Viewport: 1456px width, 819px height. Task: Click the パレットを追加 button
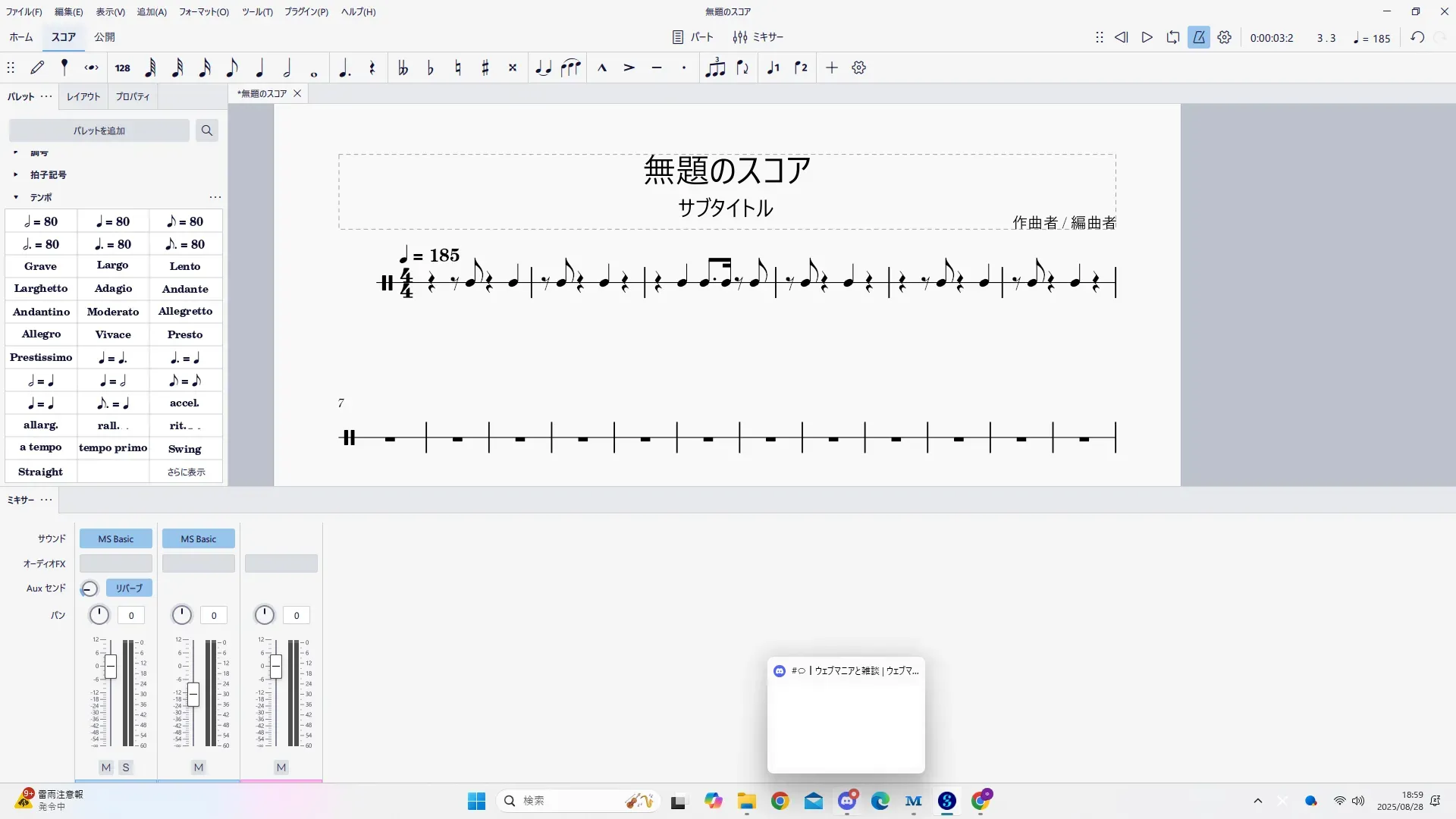pyautogui.click(x=99, y=130)
